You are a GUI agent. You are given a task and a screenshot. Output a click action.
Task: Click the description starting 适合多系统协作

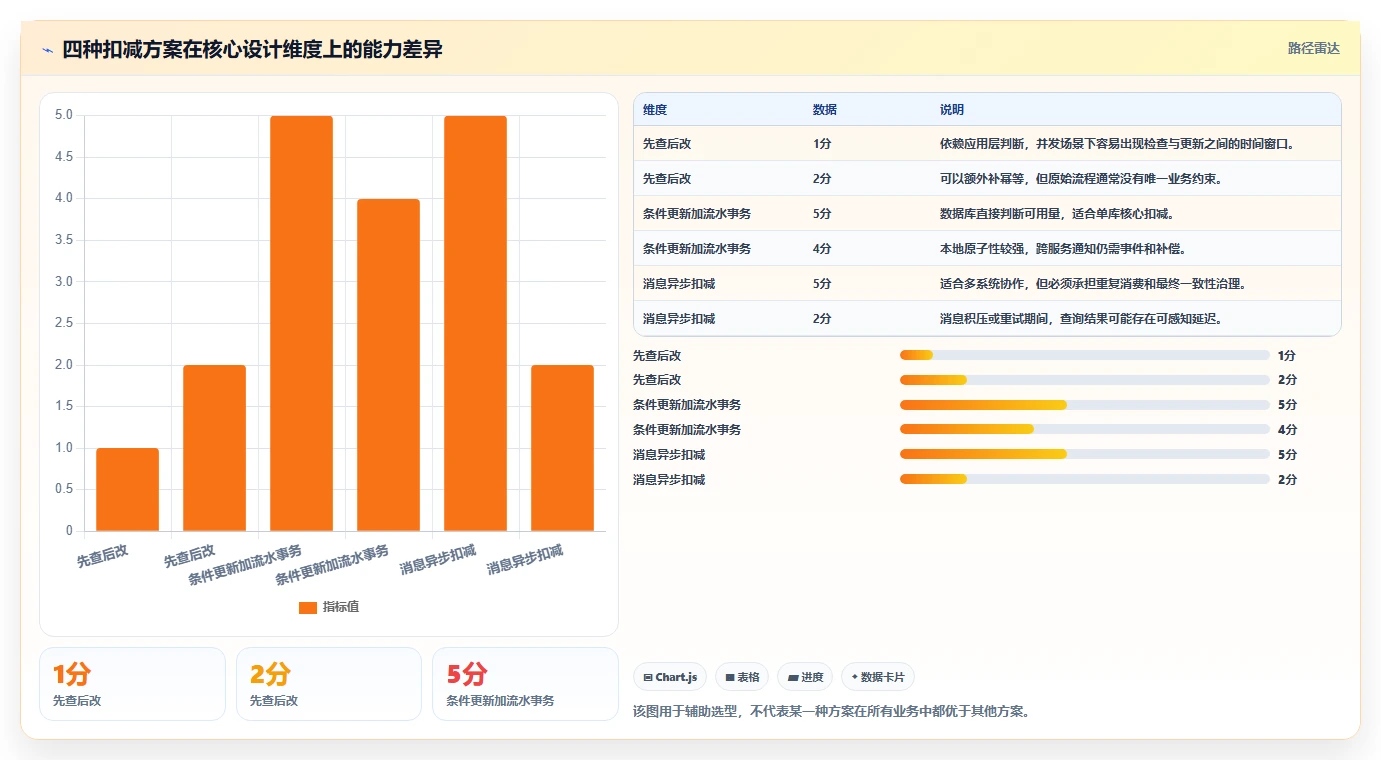[1092, 284]
